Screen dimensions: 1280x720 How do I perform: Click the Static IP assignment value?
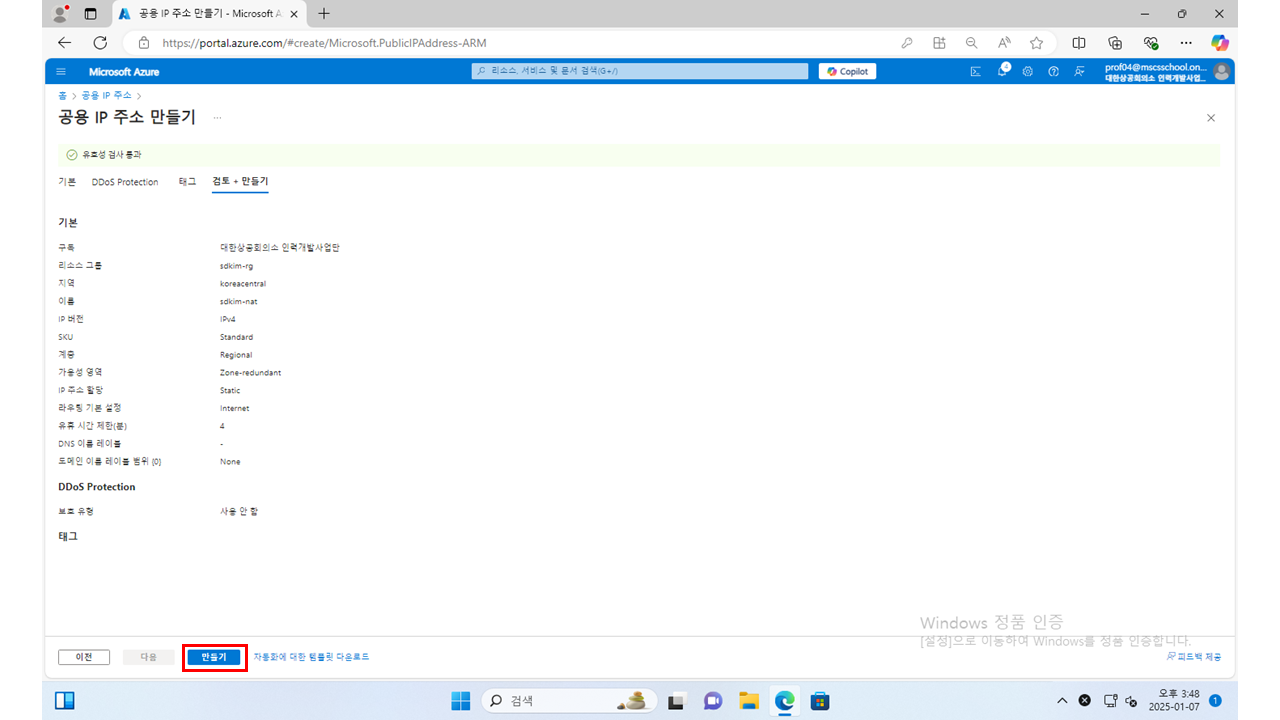pyautogui.click(x=230, y=391)
